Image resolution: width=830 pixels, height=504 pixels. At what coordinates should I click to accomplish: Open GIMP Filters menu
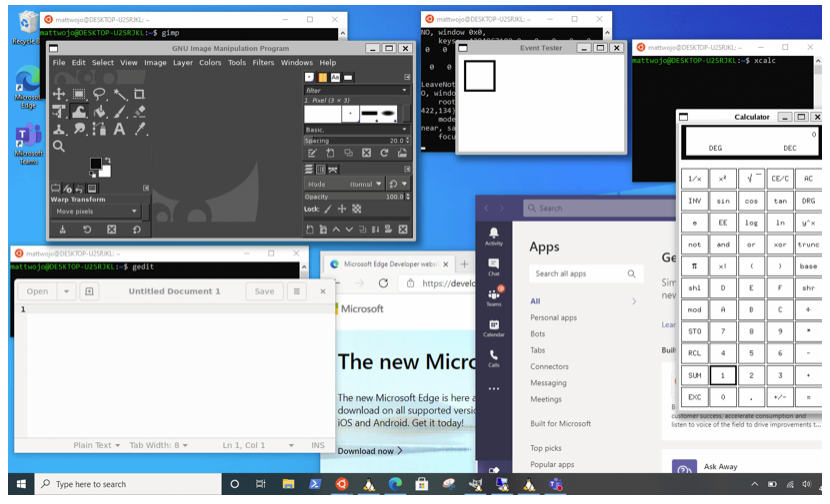(263, 62)
